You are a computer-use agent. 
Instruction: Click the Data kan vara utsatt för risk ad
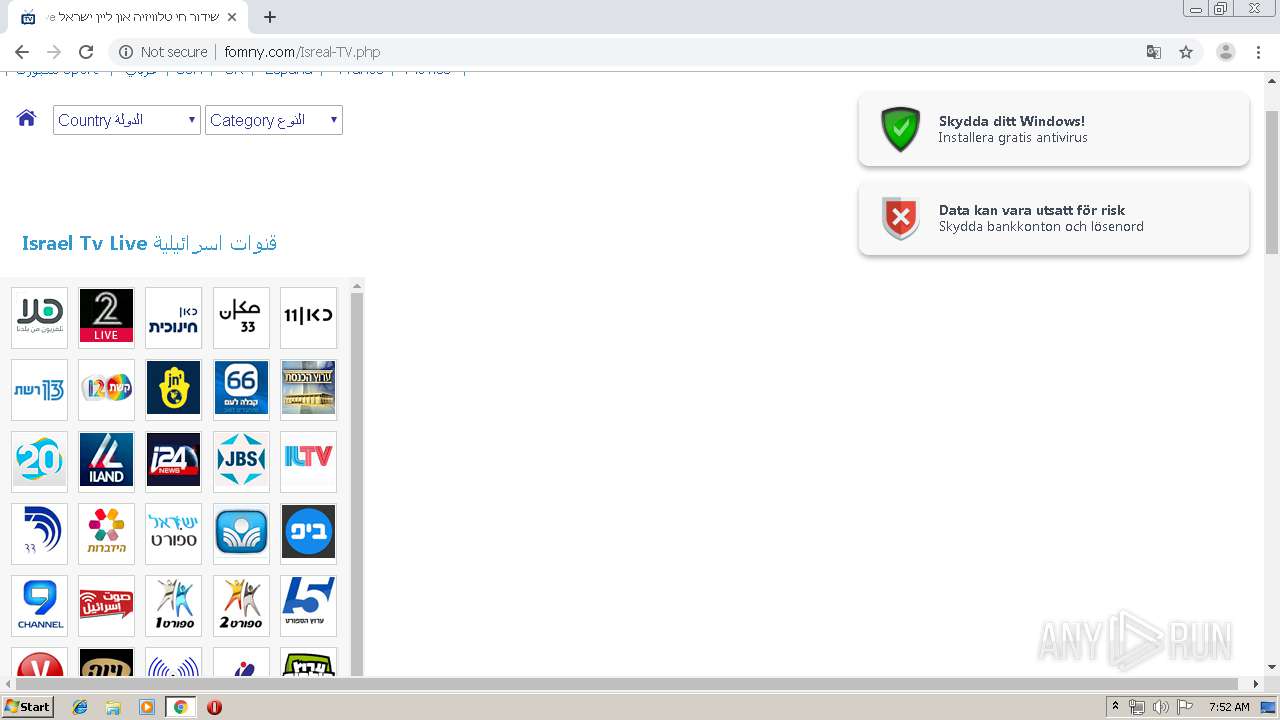[x=1054, y=218]
